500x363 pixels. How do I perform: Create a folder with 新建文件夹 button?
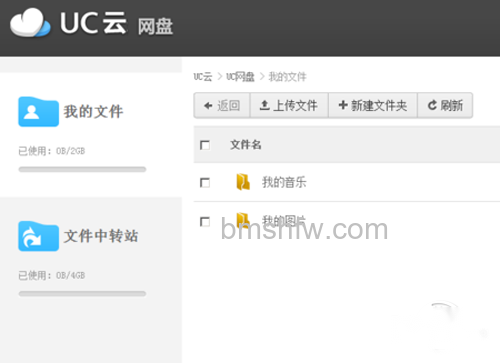pyautogui.click(x=373, y=106)
